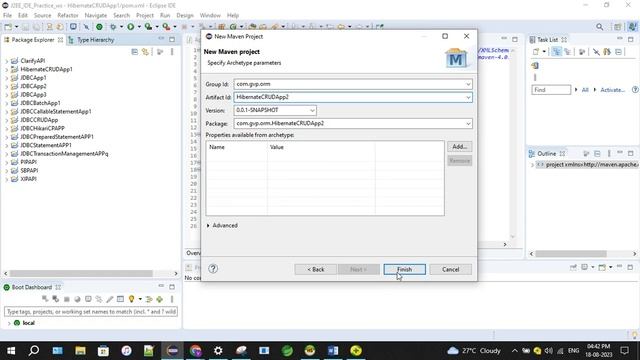The image size is (640, 360).
Task: Click Collapse All in Task List toolbar
Action: [x=619, y=52]
